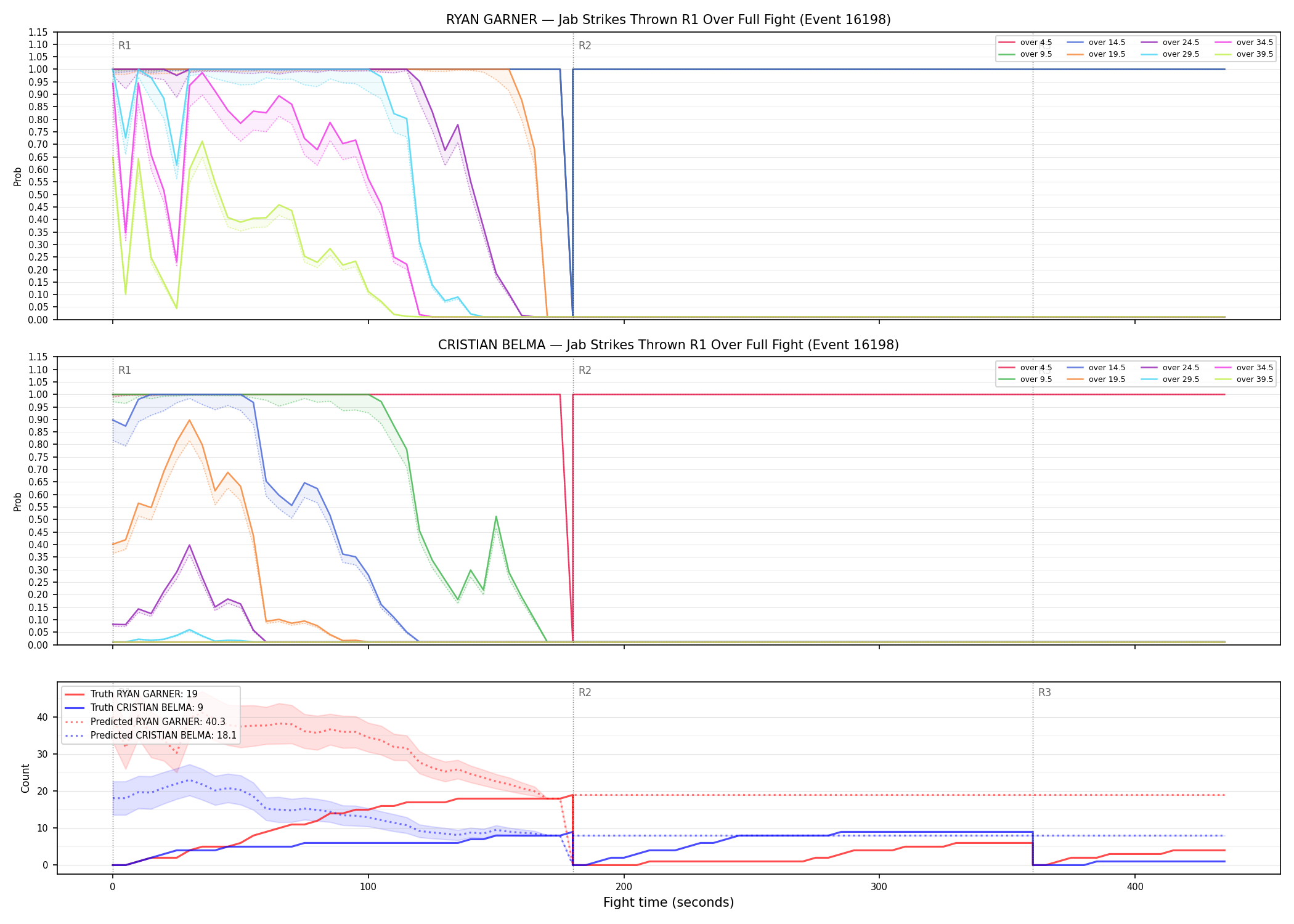
Task: Click 'Predicted RYAN GARNER: 40.3' legend entry
Action: [x=145, y=722]
